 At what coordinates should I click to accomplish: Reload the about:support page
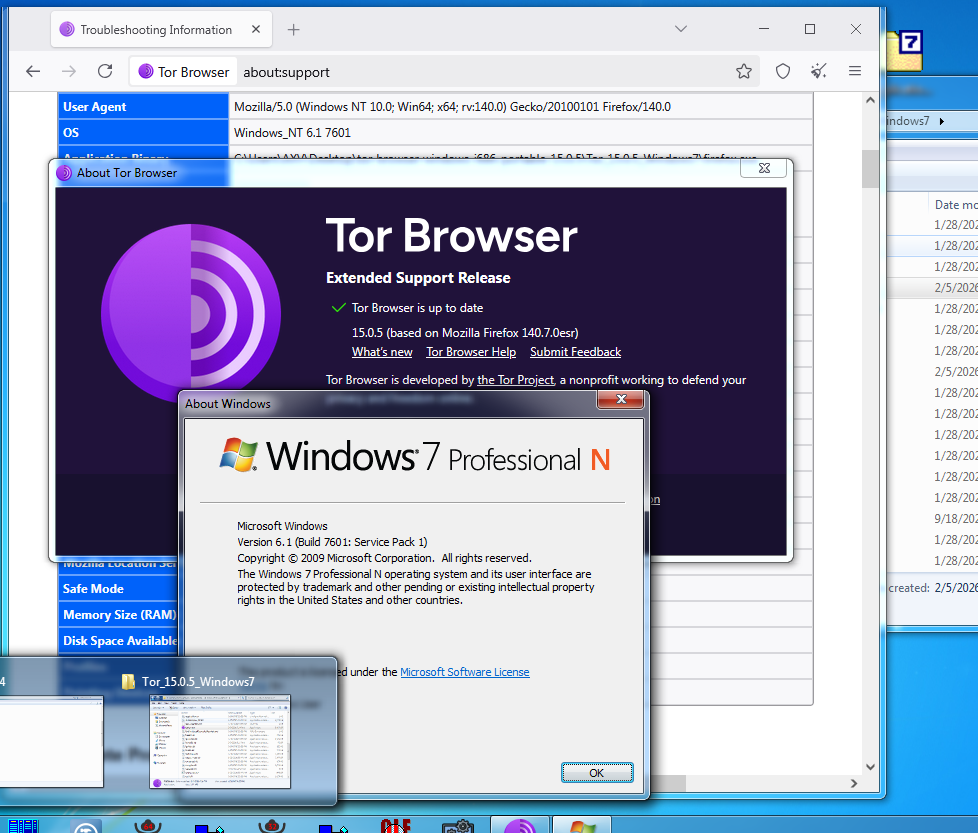coord(105,71)
